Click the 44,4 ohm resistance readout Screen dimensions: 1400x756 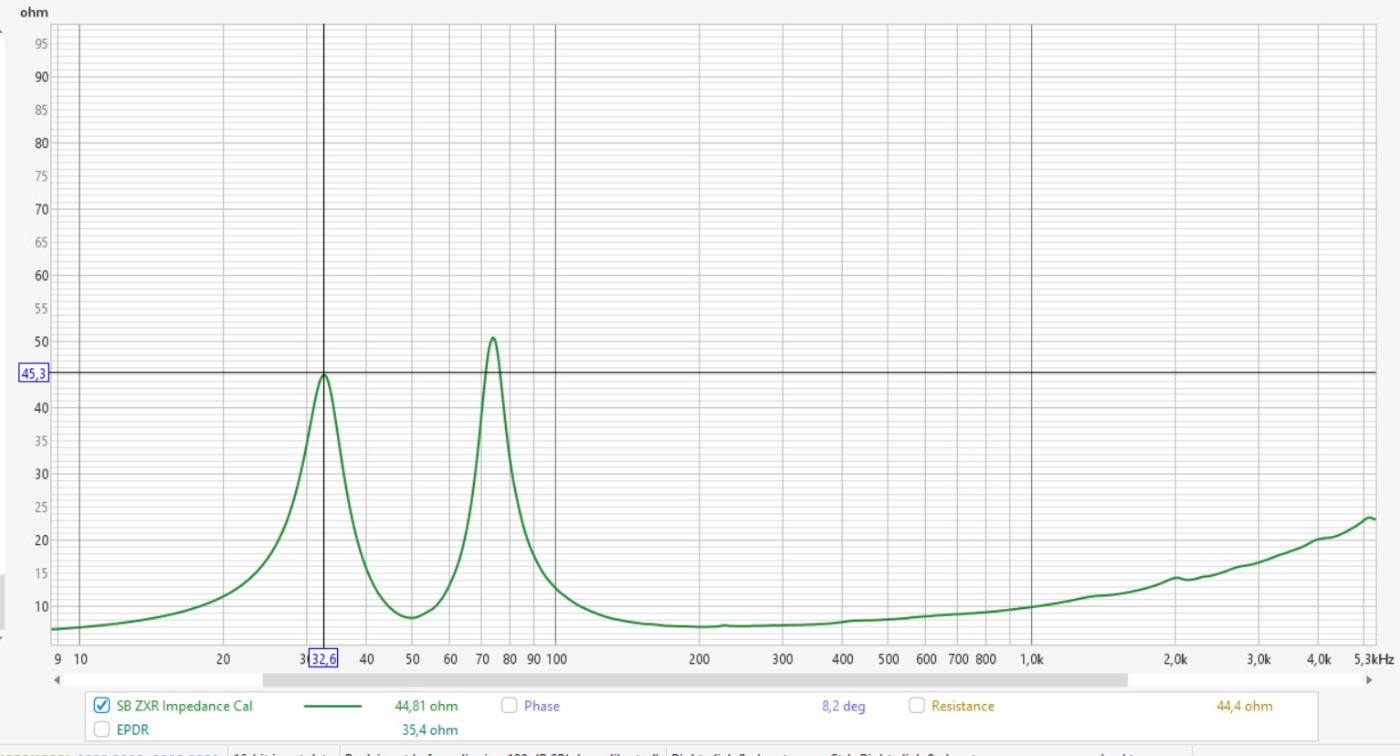coord(1244,706)
